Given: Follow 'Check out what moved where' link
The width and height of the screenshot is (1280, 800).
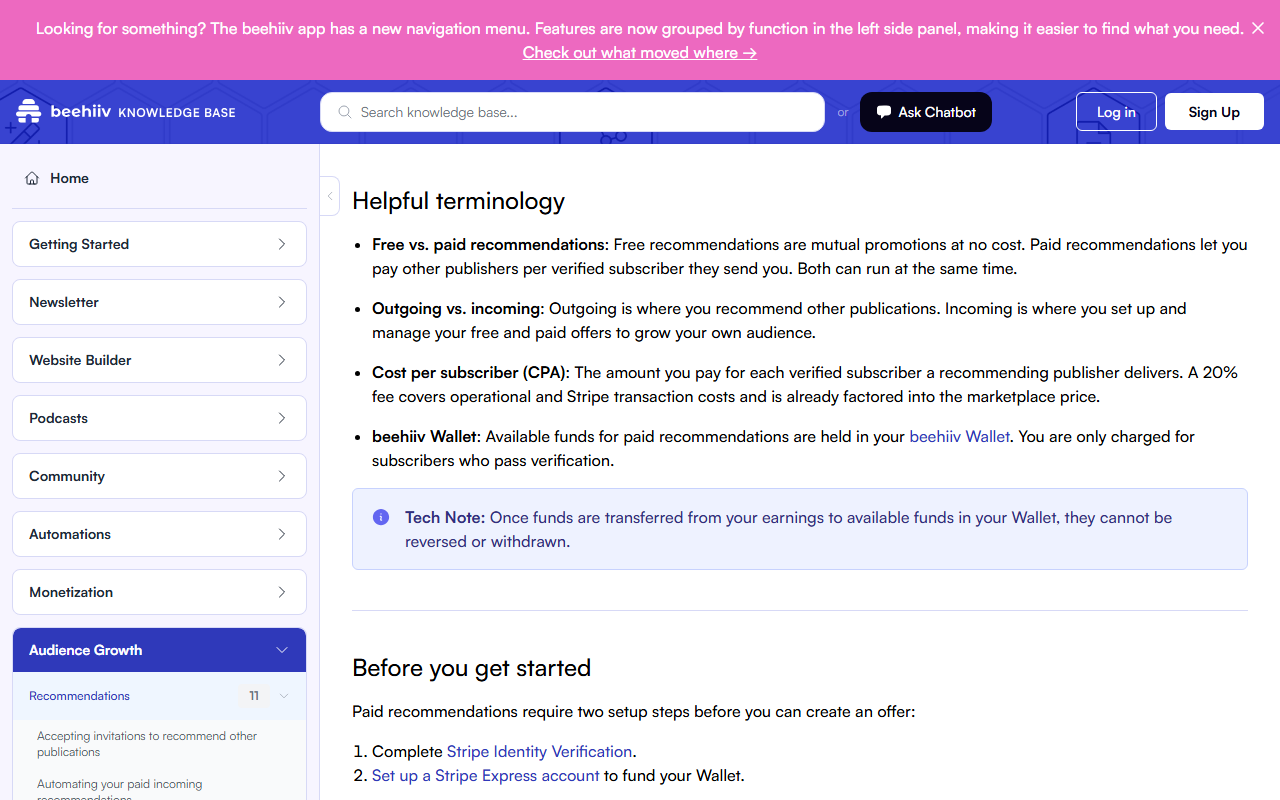Looking at the screenshot, I should click(x=640, y=52).
